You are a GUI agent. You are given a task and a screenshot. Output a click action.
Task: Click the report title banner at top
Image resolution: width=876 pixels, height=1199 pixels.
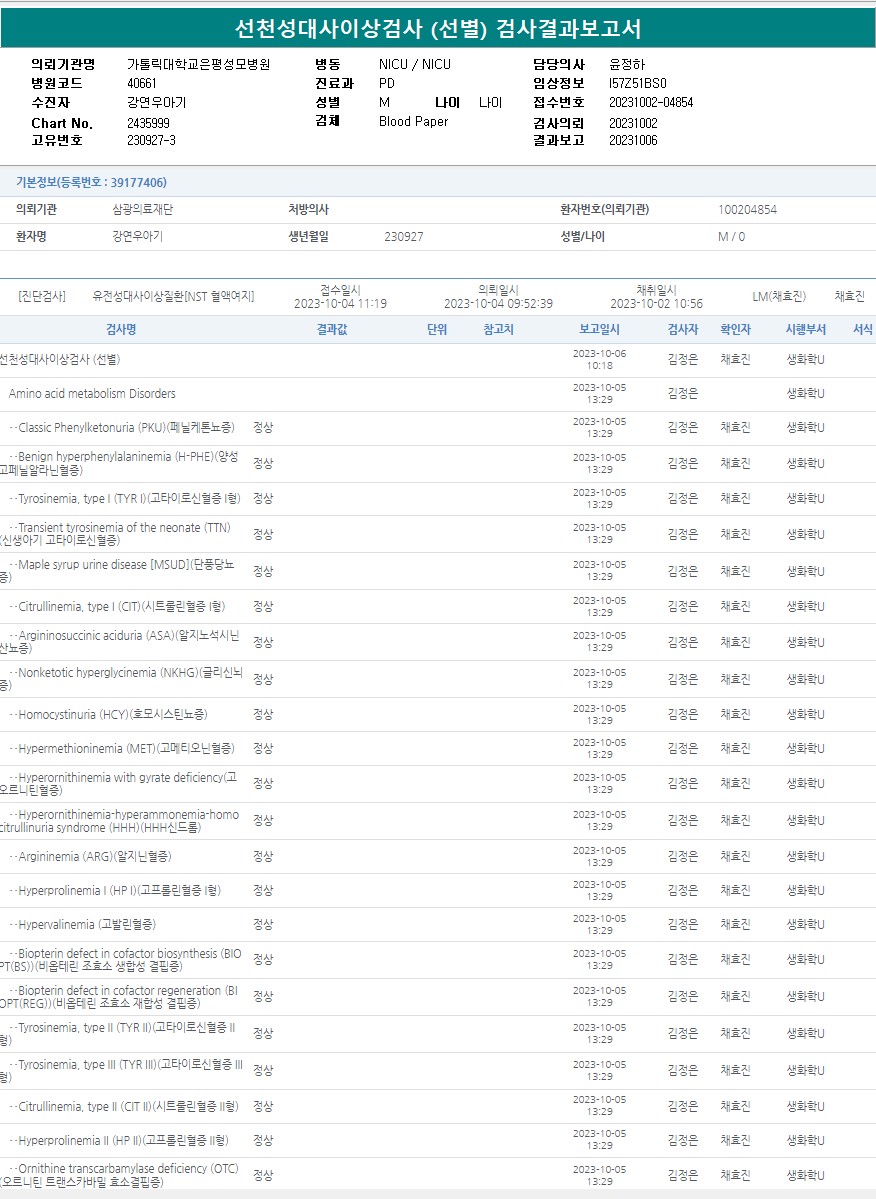(438, 28)
